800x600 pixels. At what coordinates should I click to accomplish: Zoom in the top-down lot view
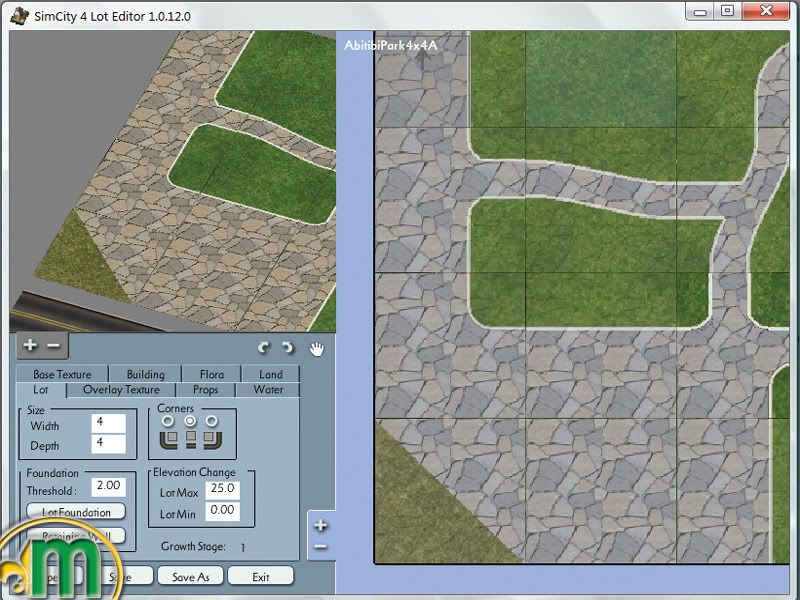pos(320,525)
